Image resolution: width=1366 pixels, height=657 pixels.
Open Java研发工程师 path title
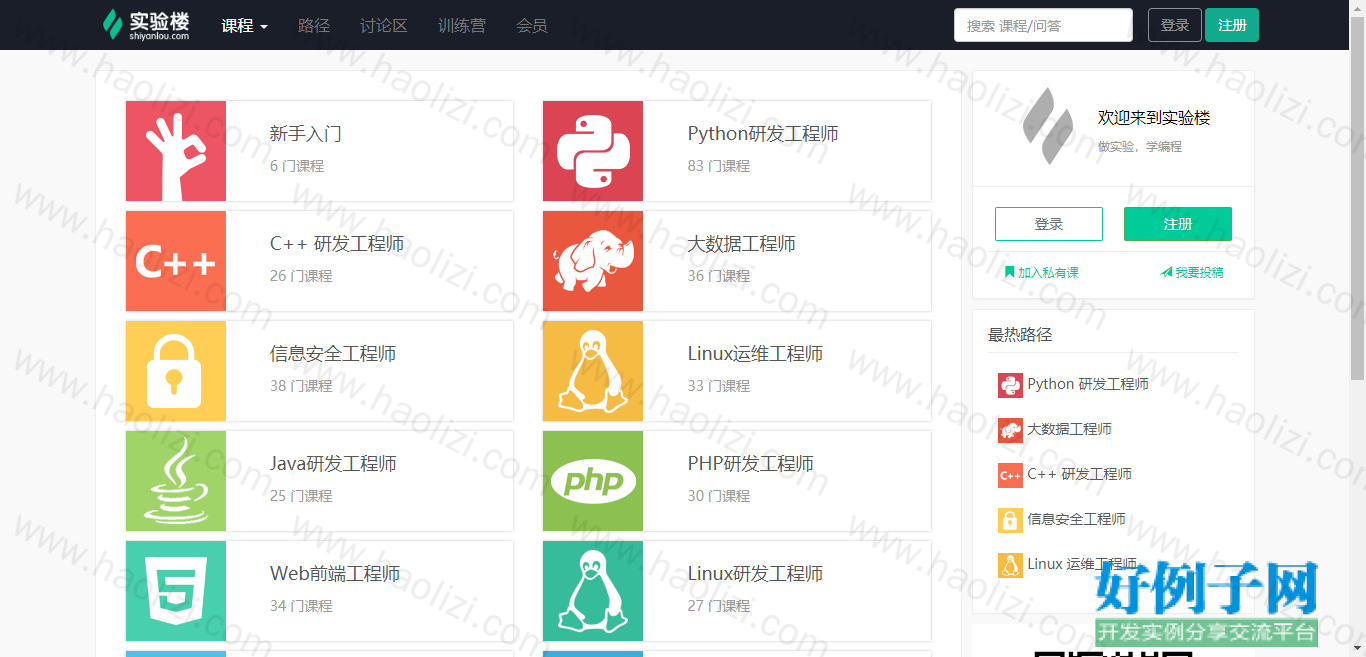click(333, 464)
